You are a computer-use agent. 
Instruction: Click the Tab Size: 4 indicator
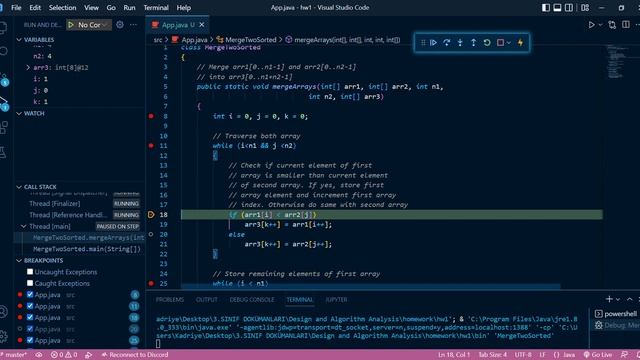click(x=493, y=355)
